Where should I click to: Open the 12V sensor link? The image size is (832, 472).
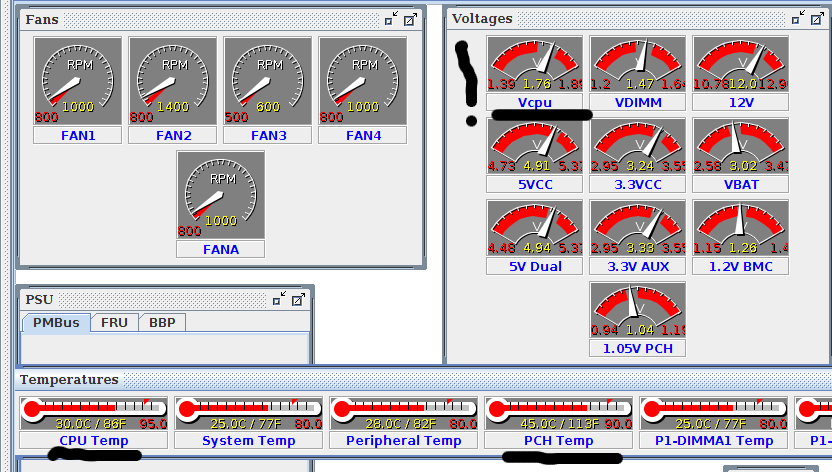tap(740, 102)
